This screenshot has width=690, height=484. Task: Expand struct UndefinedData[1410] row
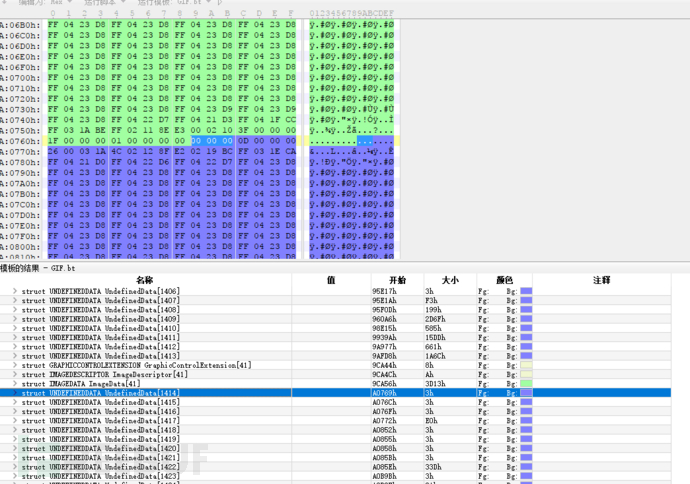[15, 328]
